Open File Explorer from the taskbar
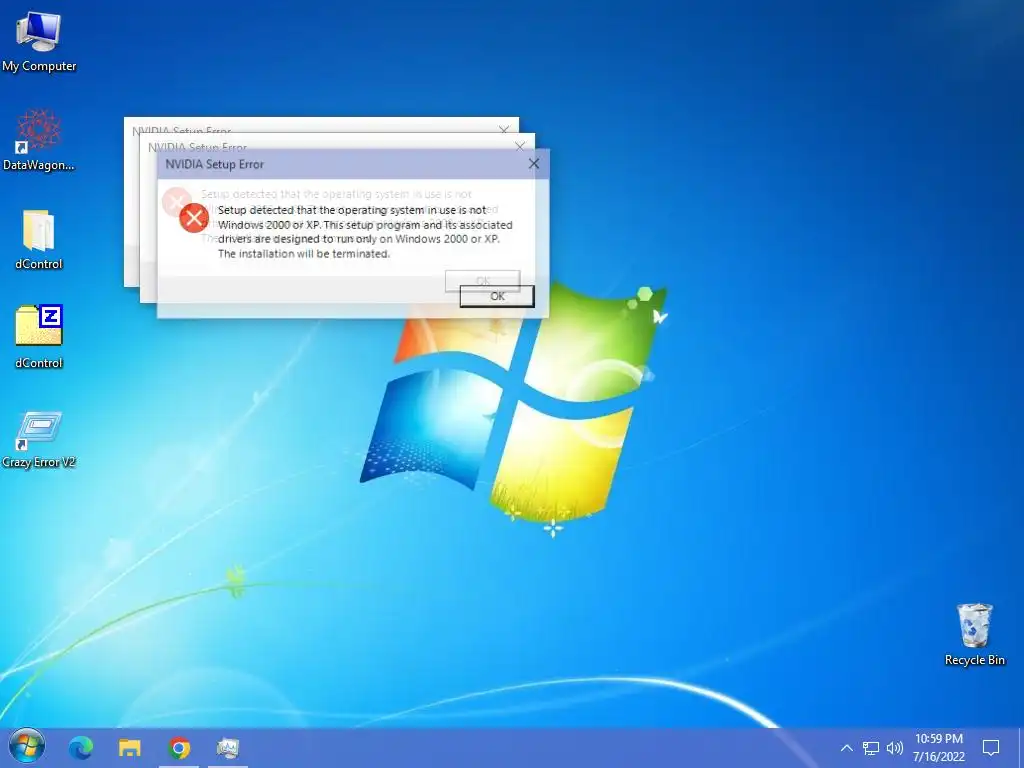Viewport: 1024px width, 768px height. pyautogui.click(x=129, y=748)
